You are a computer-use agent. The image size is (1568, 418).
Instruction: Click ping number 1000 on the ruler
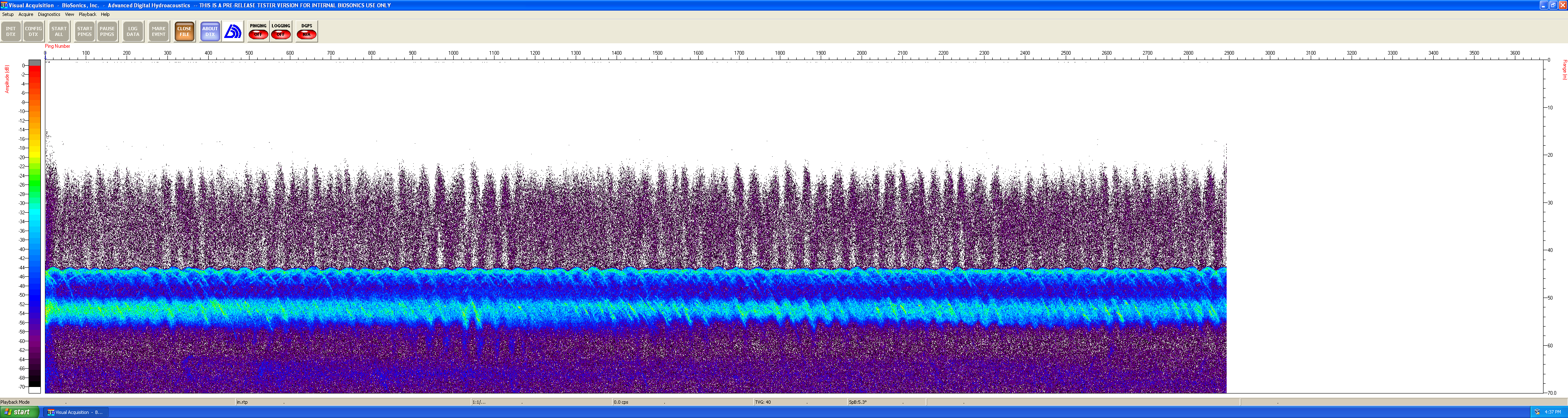click(454, 53)
